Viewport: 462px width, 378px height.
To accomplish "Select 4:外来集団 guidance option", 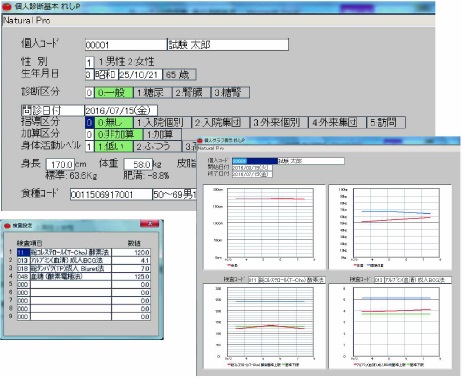I will click(x=337, y=122).
